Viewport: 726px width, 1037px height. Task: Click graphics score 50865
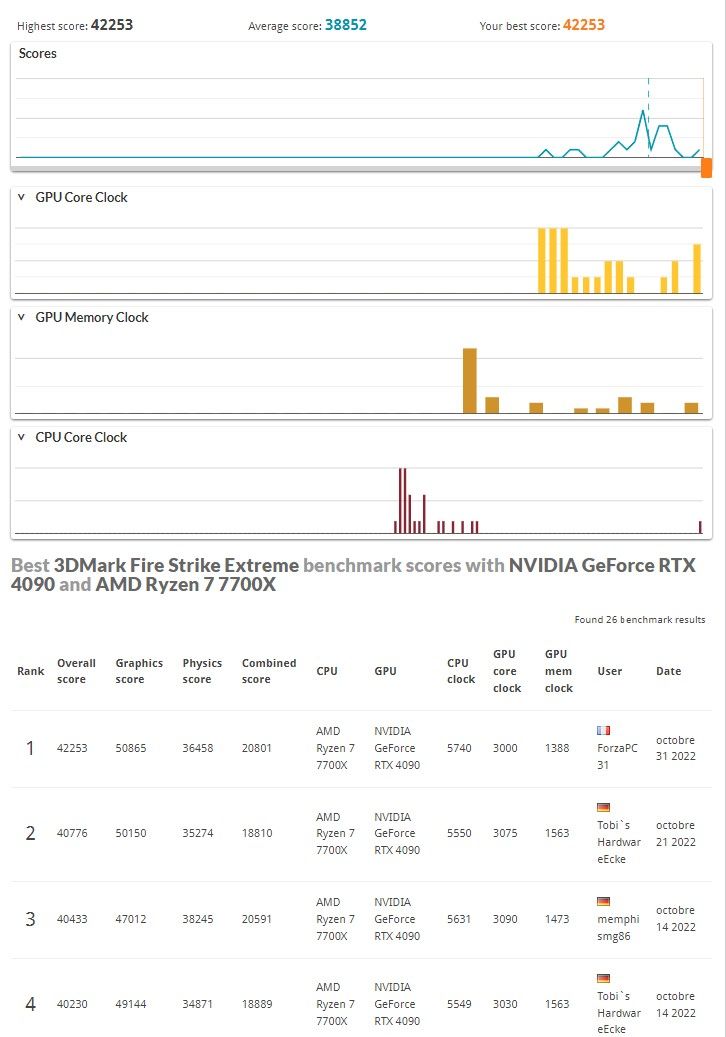coord(131,748)
